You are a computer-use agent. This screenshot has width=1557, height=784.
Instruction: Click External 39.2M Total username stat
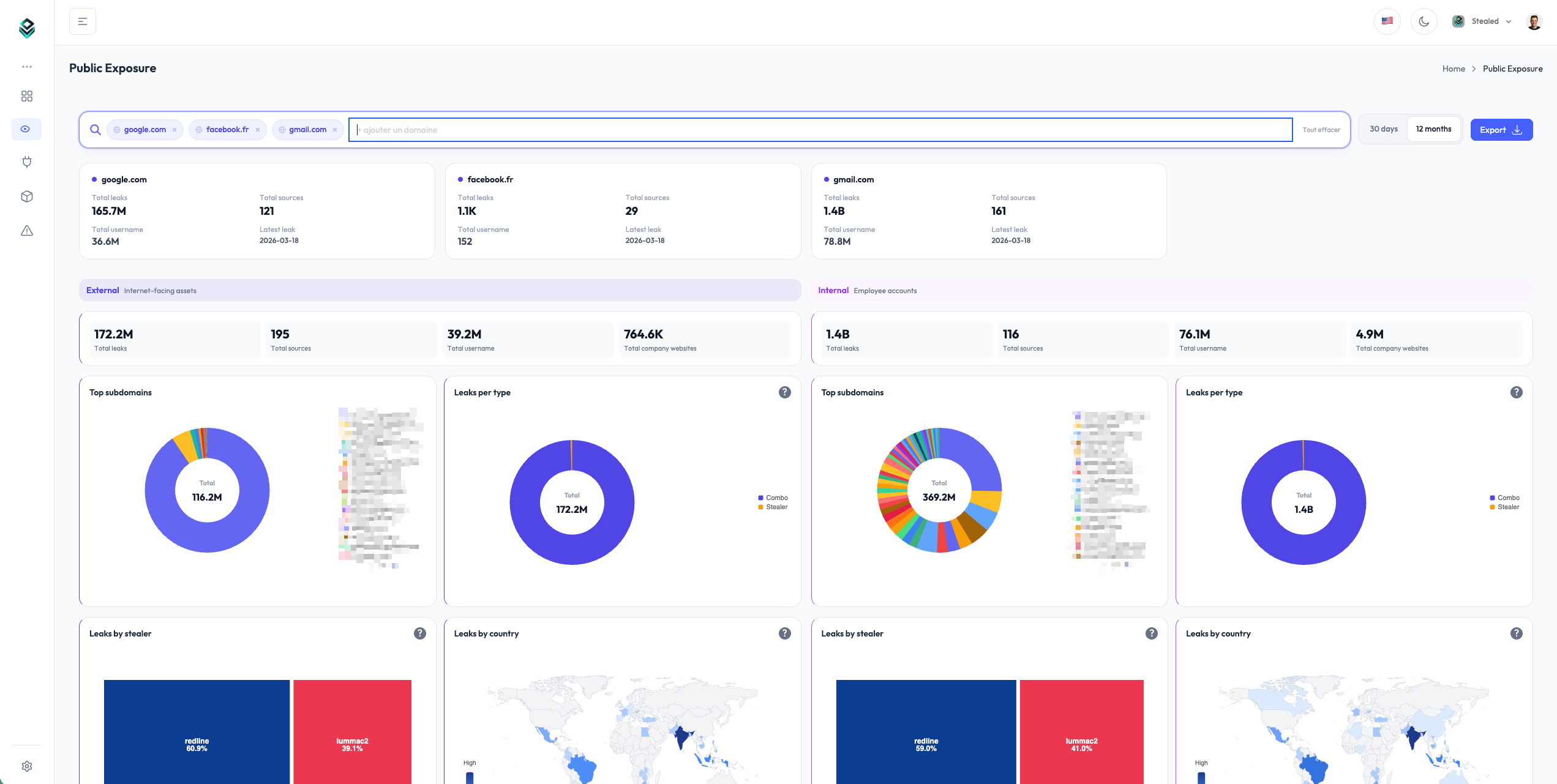(x=528, y=340)
